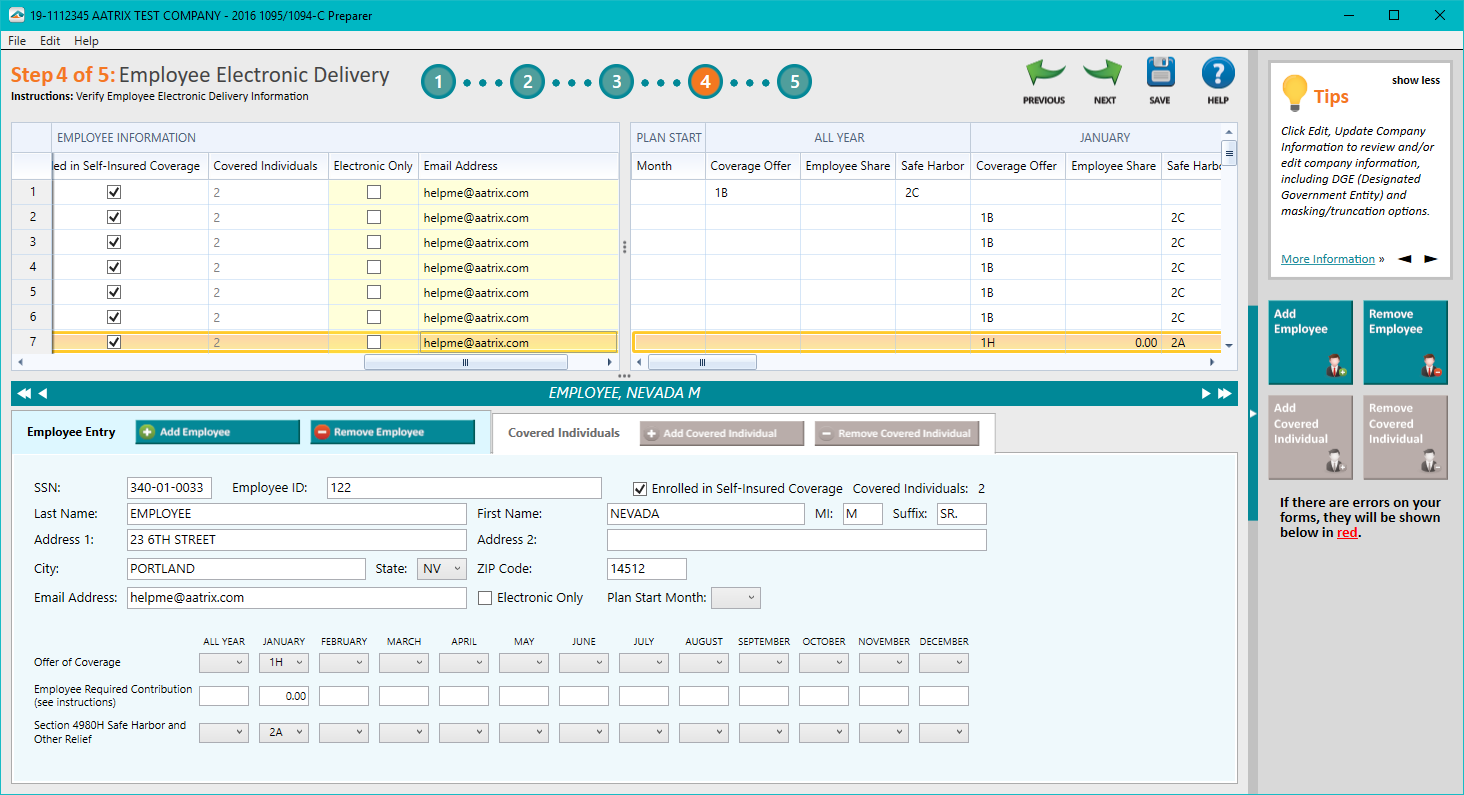Open the Edit menu

tap(49, 41)
